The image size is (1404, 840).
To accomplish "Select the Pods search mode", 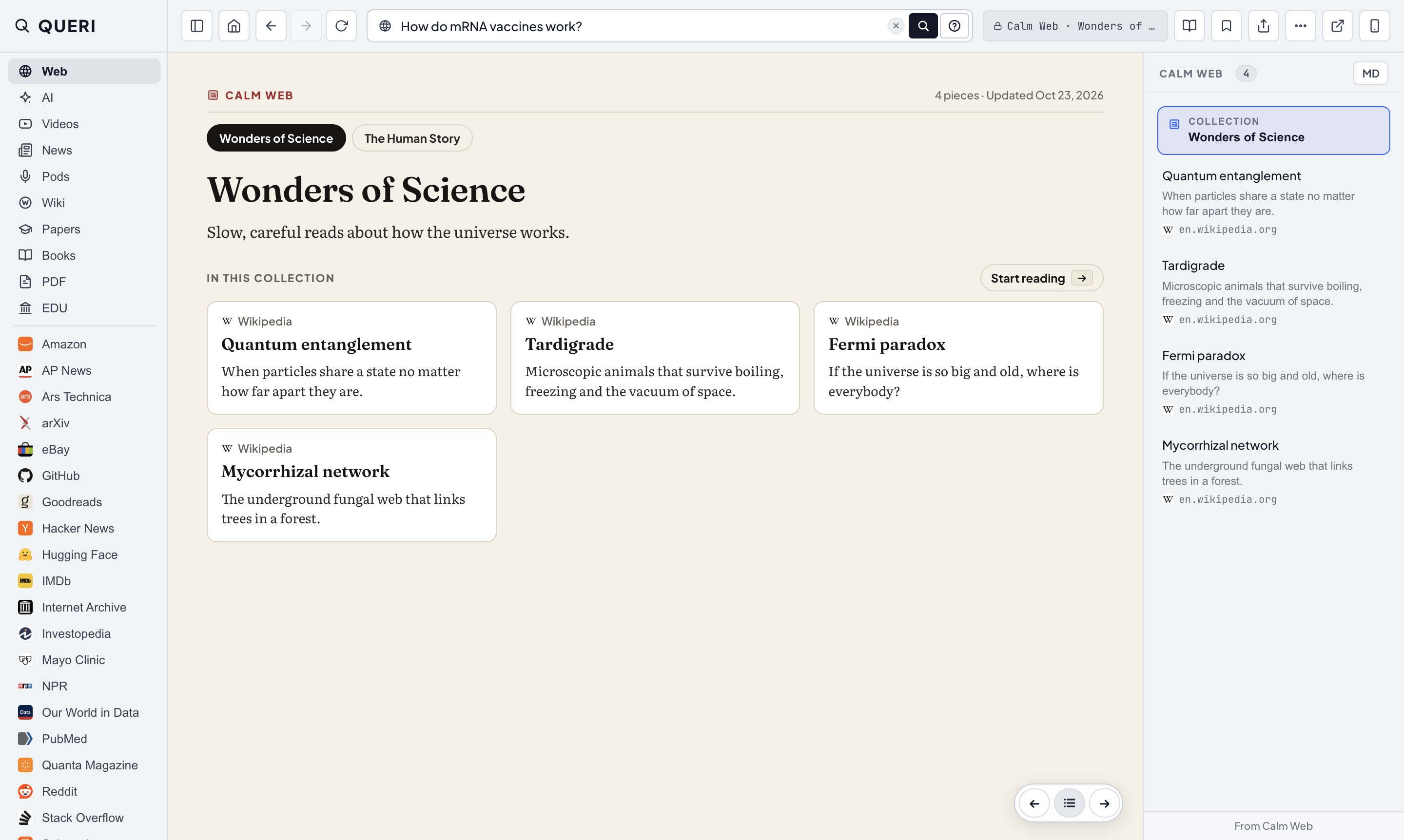I will click(84, 176).
